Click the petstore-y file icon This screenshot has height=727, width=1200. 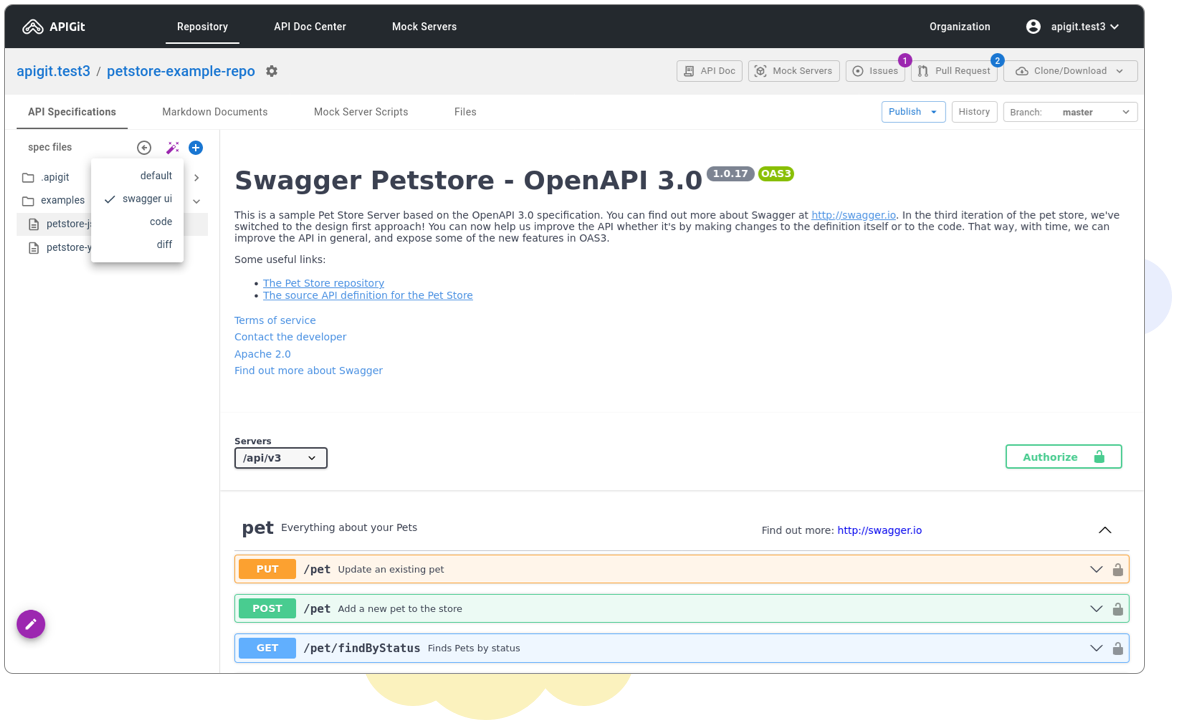click(34, 247)
